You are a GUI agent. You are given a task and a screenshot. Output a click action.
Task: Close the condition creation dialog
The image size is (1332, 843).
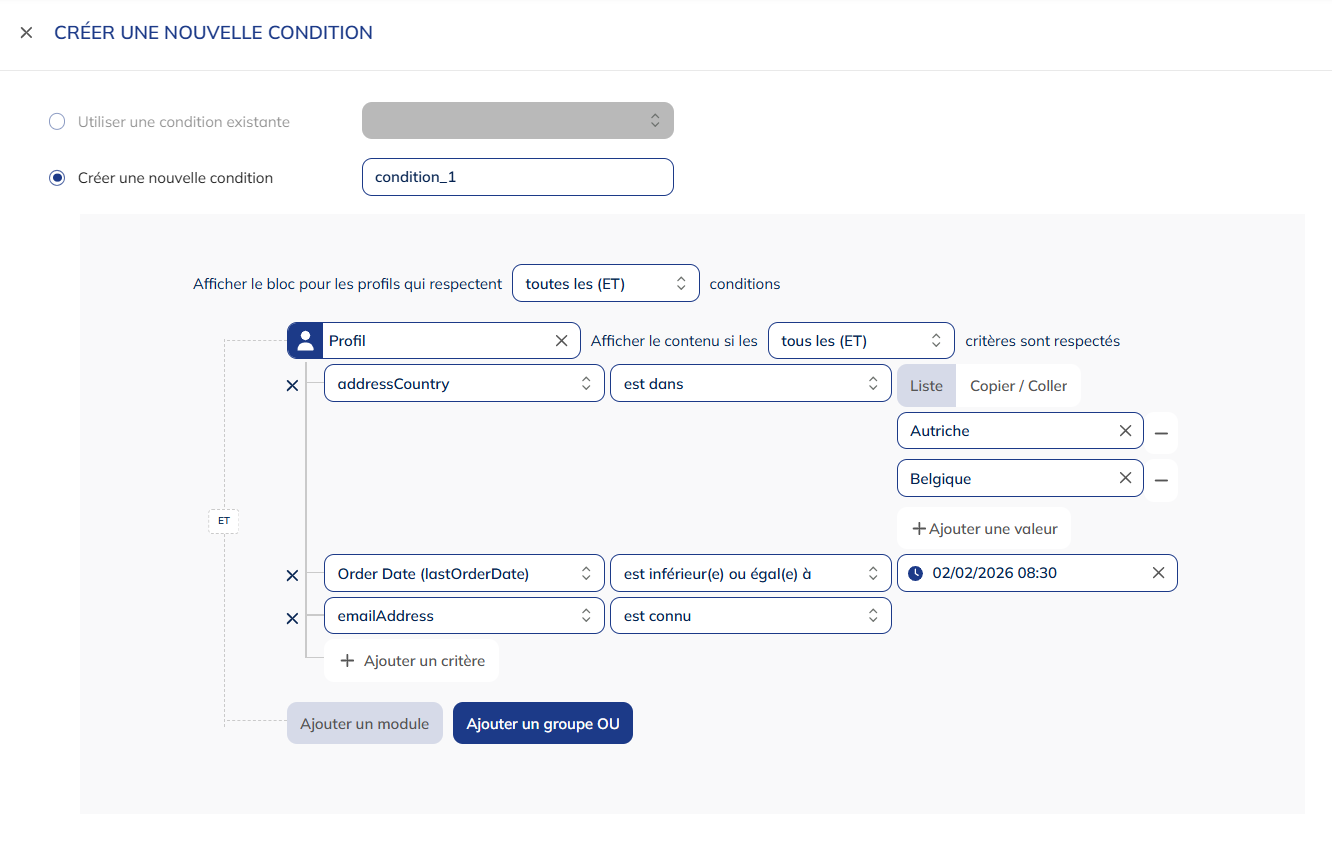coord(26,33)
